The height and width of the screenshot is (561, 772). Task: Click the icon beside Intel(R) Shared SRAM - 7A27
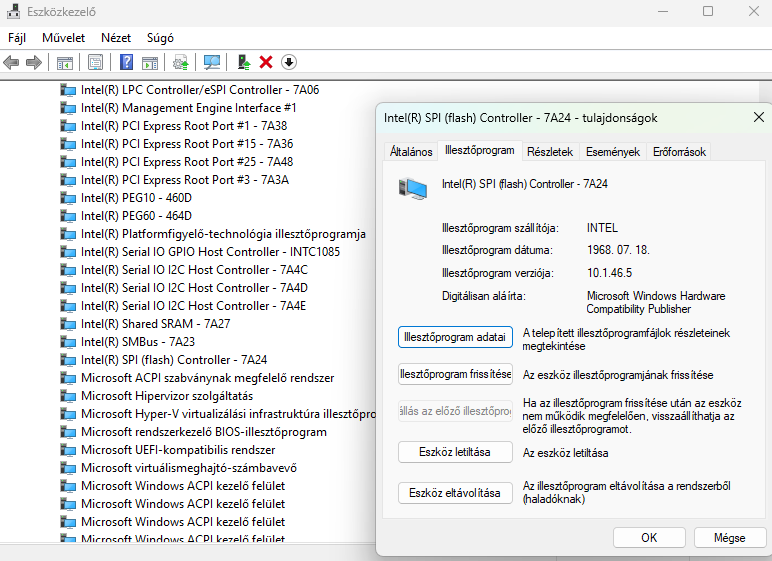click(68, 324)
